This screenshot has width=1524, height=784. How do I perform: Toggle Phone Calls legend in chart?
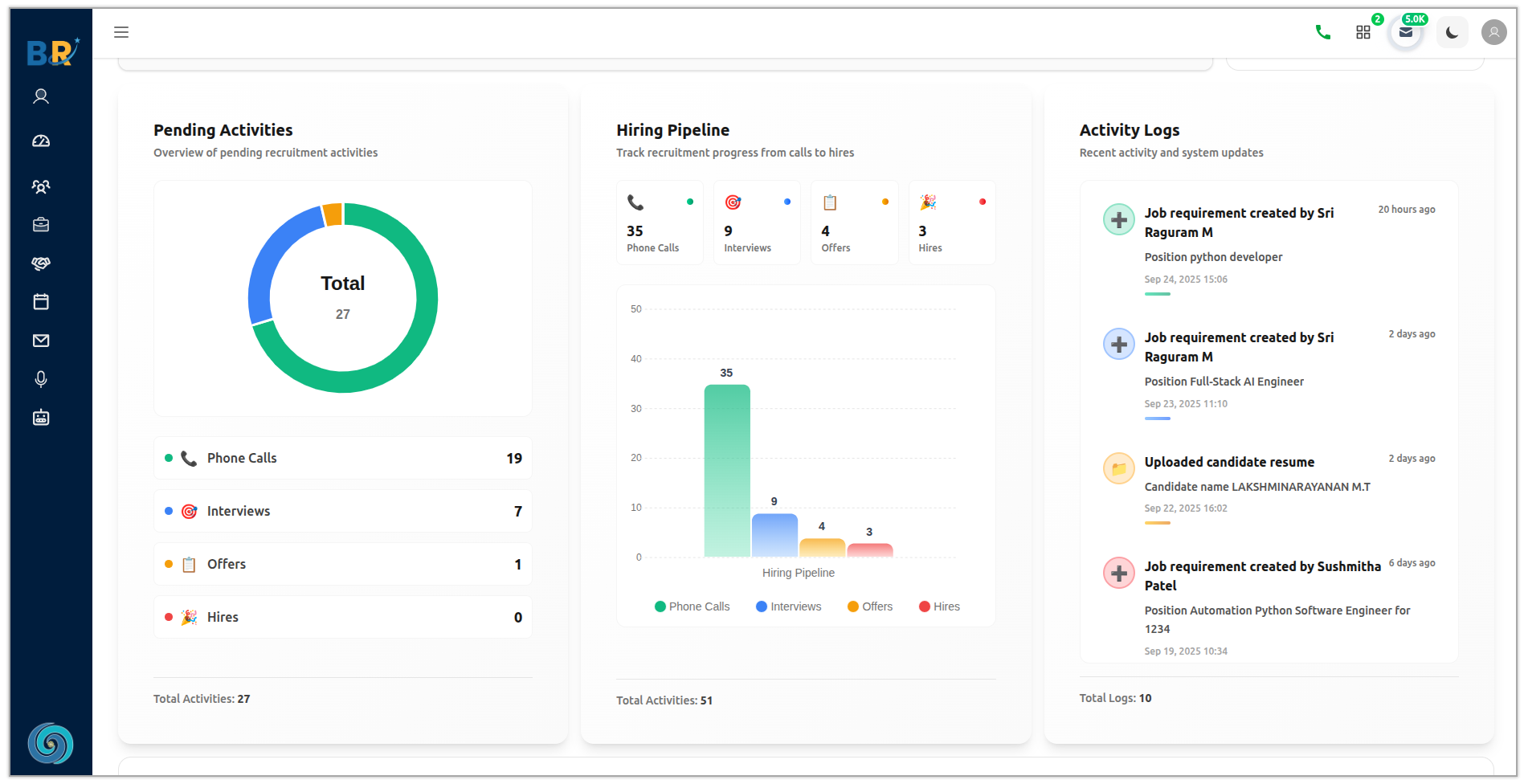pos(692,606)
